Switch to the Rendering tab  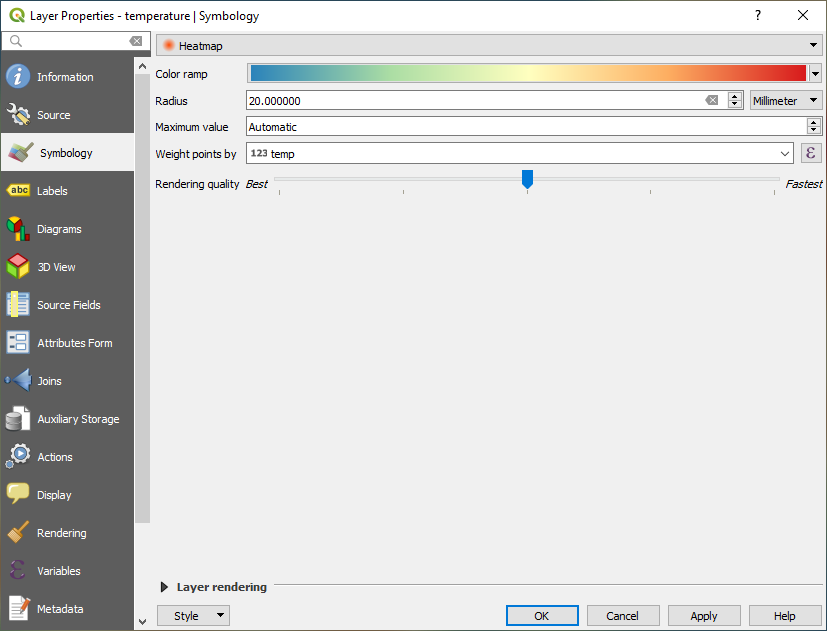pyautogui.click(x=68, y=532)
